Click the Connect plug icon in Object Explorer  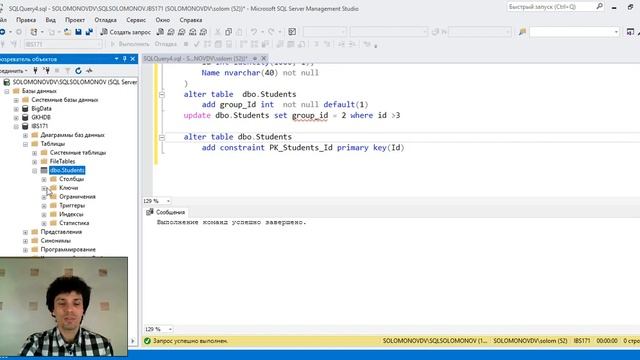36,71
